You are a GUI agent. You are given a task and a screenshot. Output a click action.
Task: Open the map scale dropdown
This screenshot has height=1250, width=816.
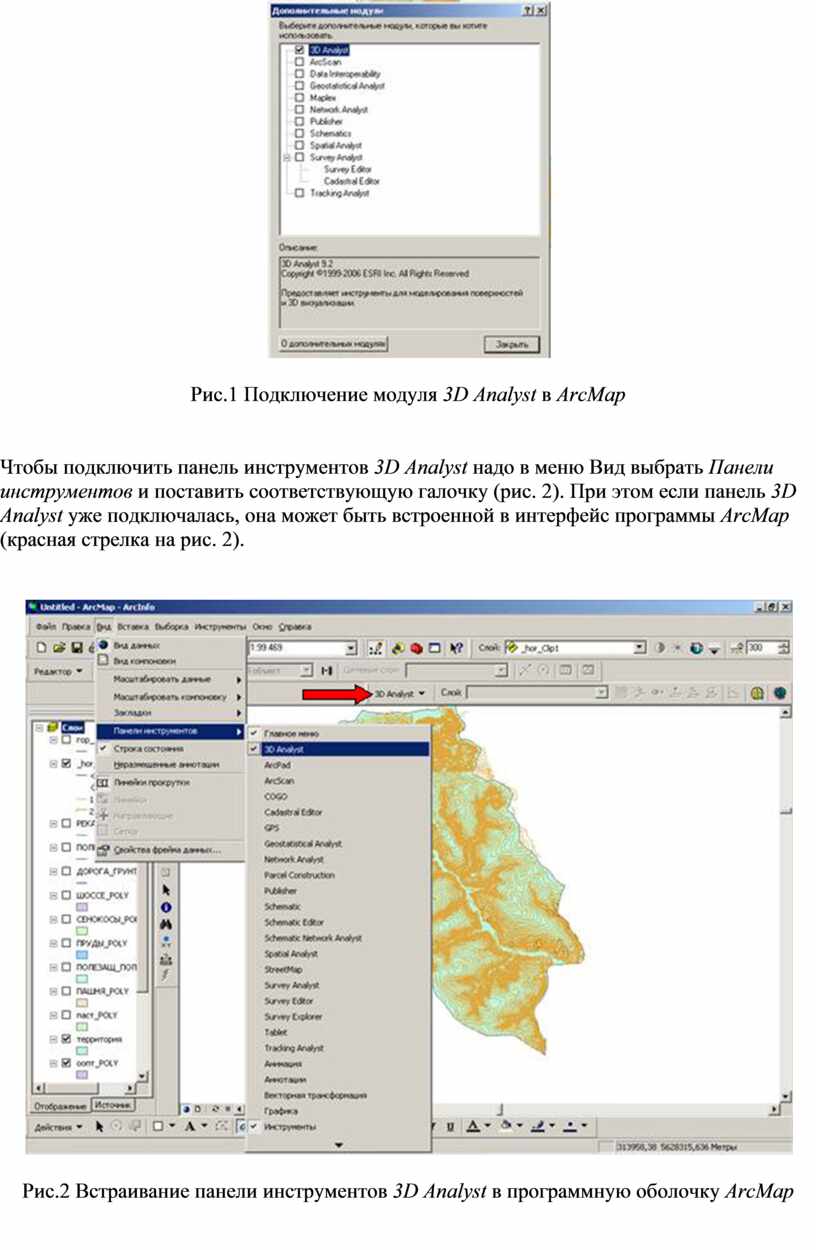(x=351, y=648)
